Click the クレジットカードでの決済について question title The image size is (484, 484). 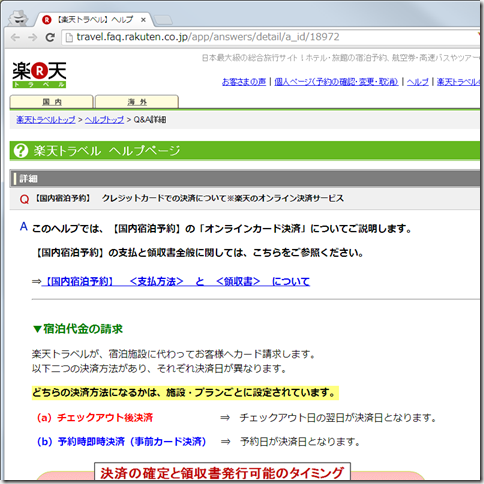point(223,198)
